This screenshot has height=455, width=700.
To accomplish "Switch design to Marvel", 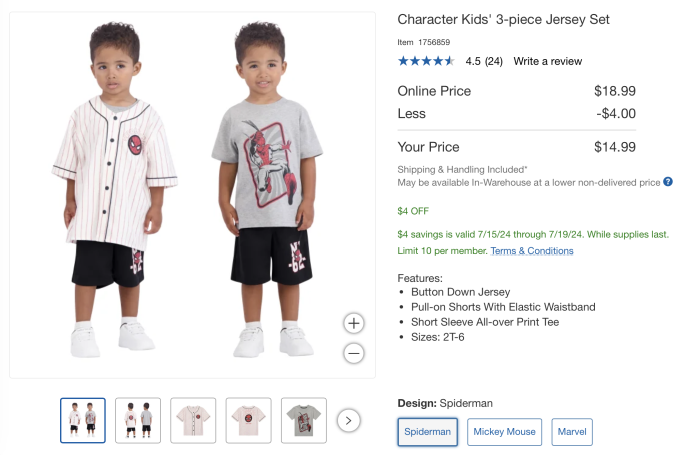I will (572, 432).
